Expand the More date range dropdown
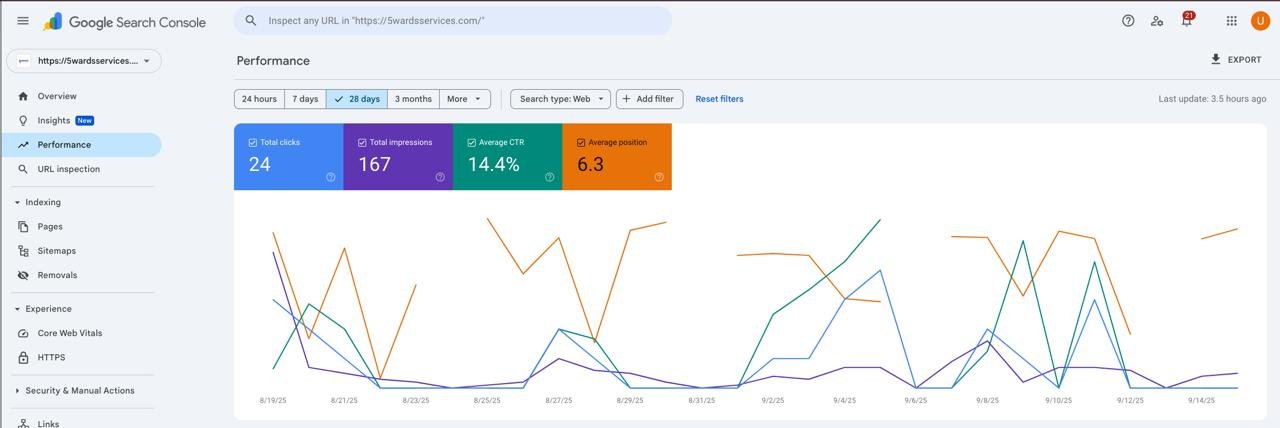This screenshot has height=428, width=1280. (x=465, y=99)
